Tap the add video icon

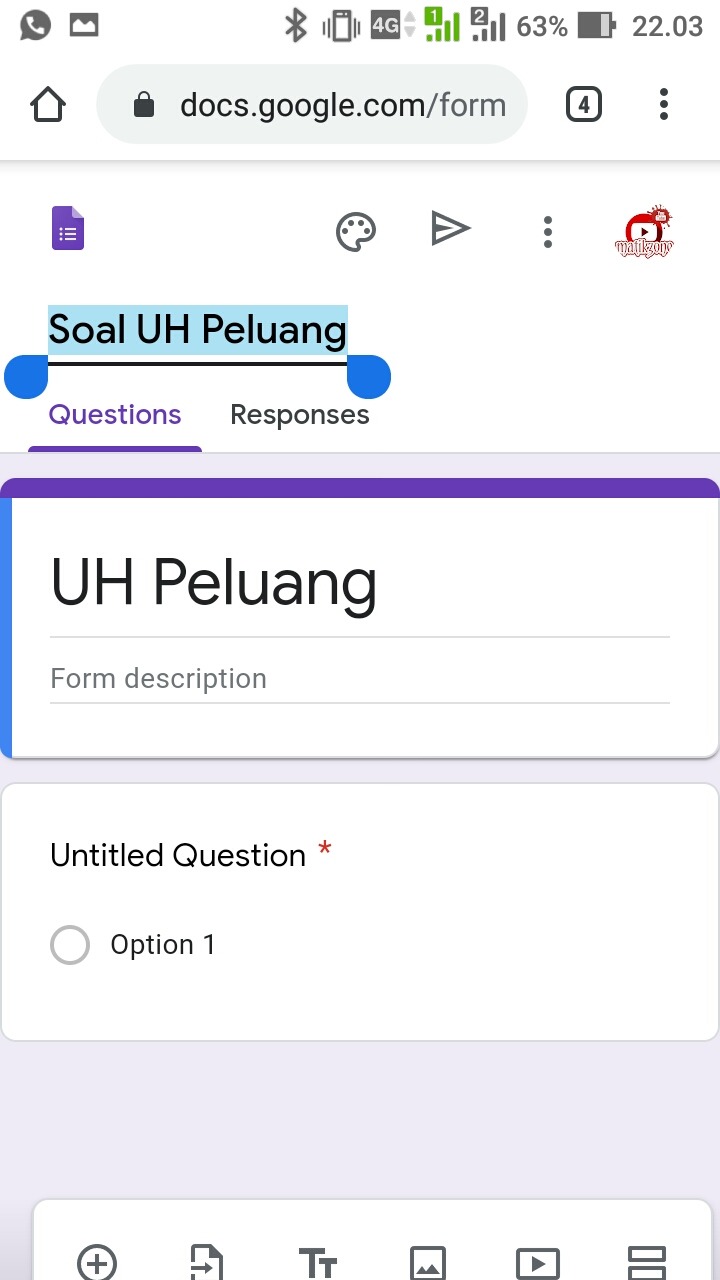pos(537,1263)
